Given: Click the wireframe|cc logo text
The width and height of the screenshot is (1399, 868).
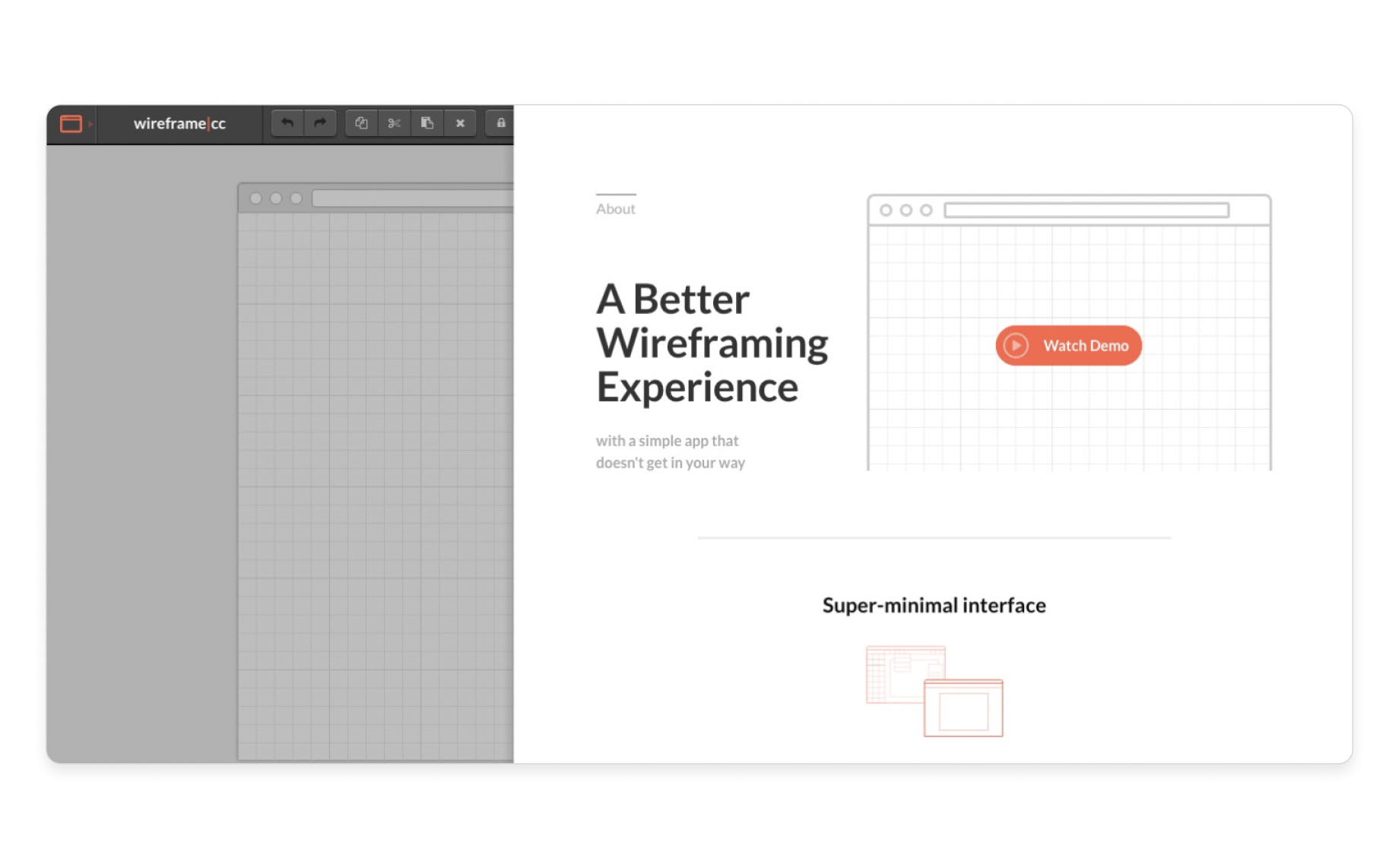Looking at the screenshot, I should click(x=179, y=124).
